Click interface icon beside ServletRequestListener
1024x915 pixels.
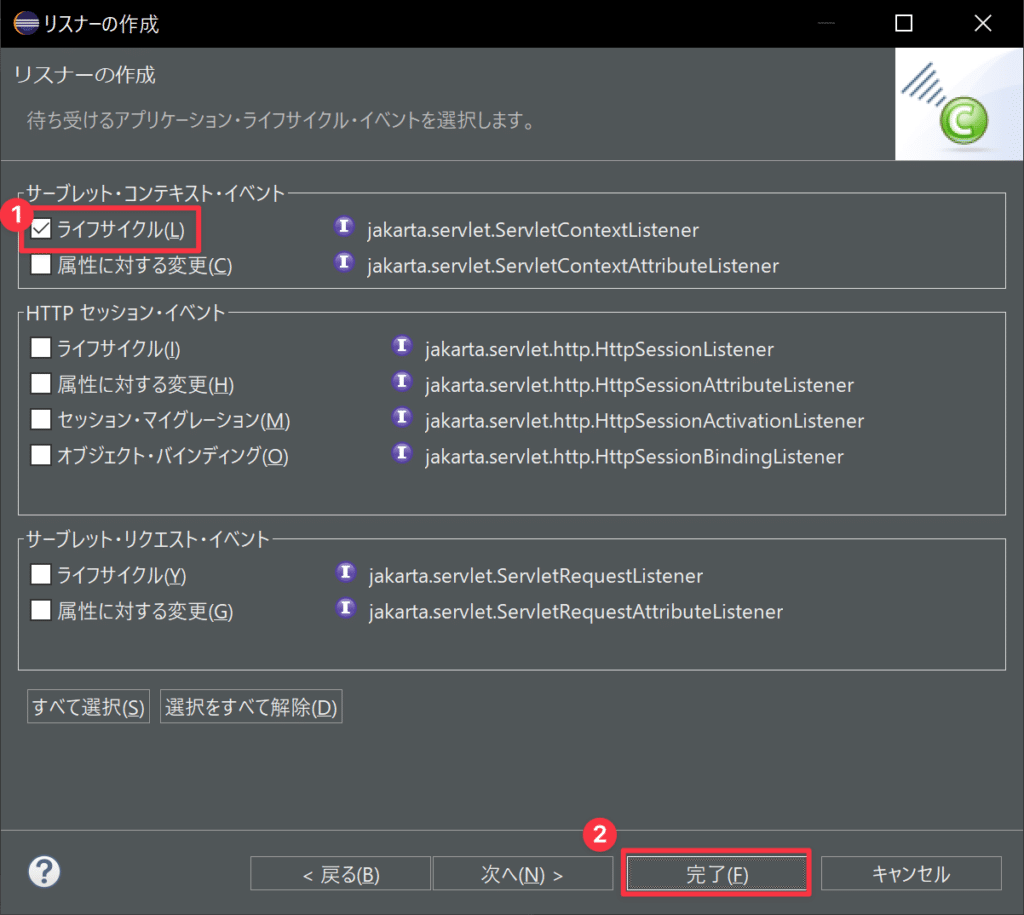click(x=344, y=575)
